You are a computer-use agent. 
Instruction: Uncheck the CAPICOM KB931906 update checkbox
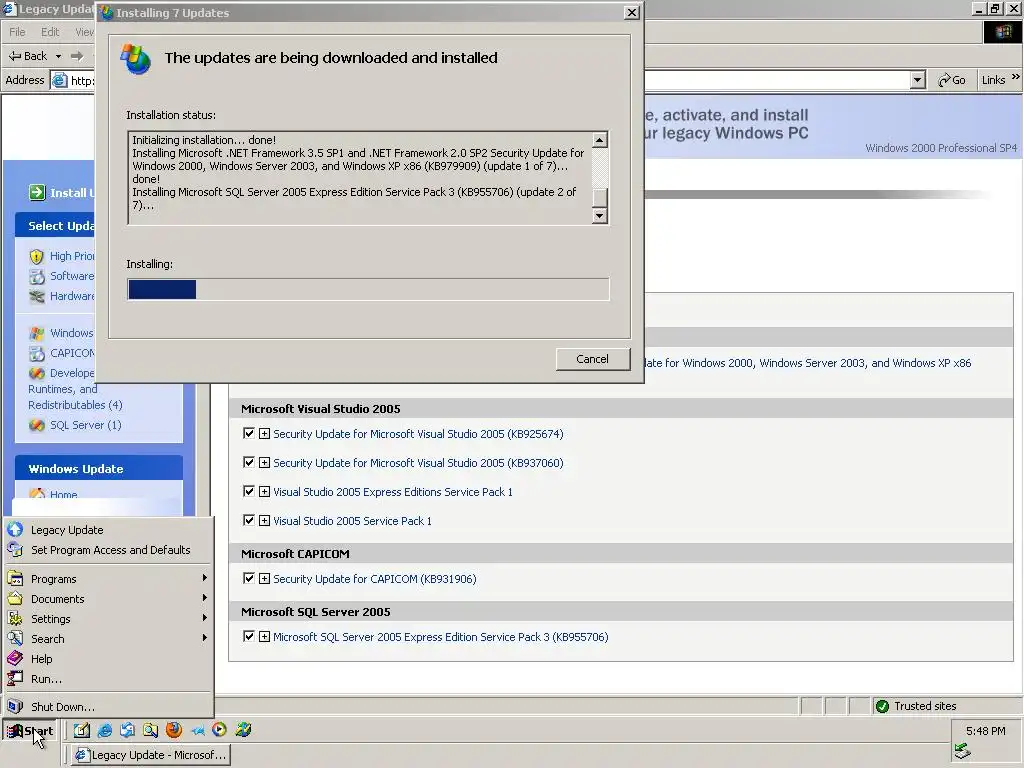pyautogui.click(x=248, y=578)
